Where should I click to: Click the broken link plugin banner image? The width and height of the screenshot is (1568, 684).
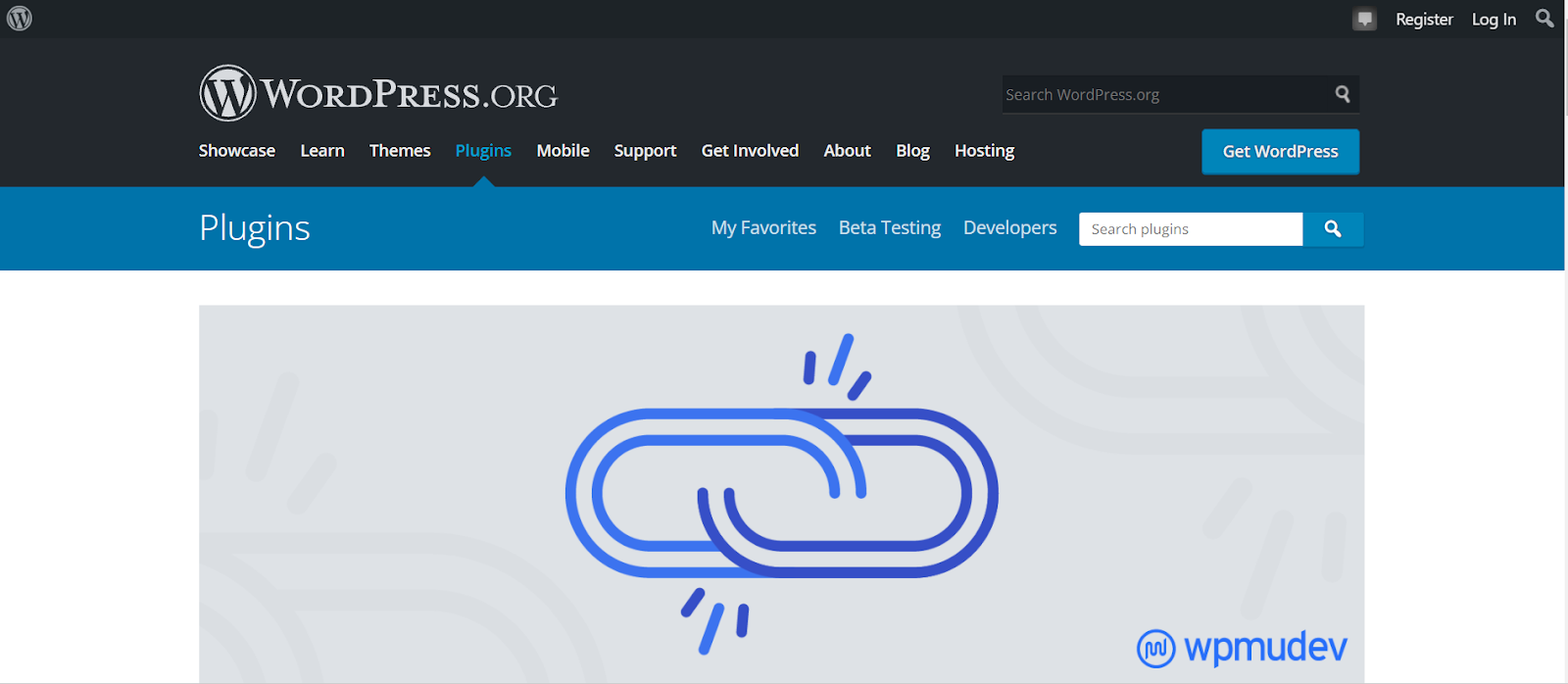tap(781, 494)
